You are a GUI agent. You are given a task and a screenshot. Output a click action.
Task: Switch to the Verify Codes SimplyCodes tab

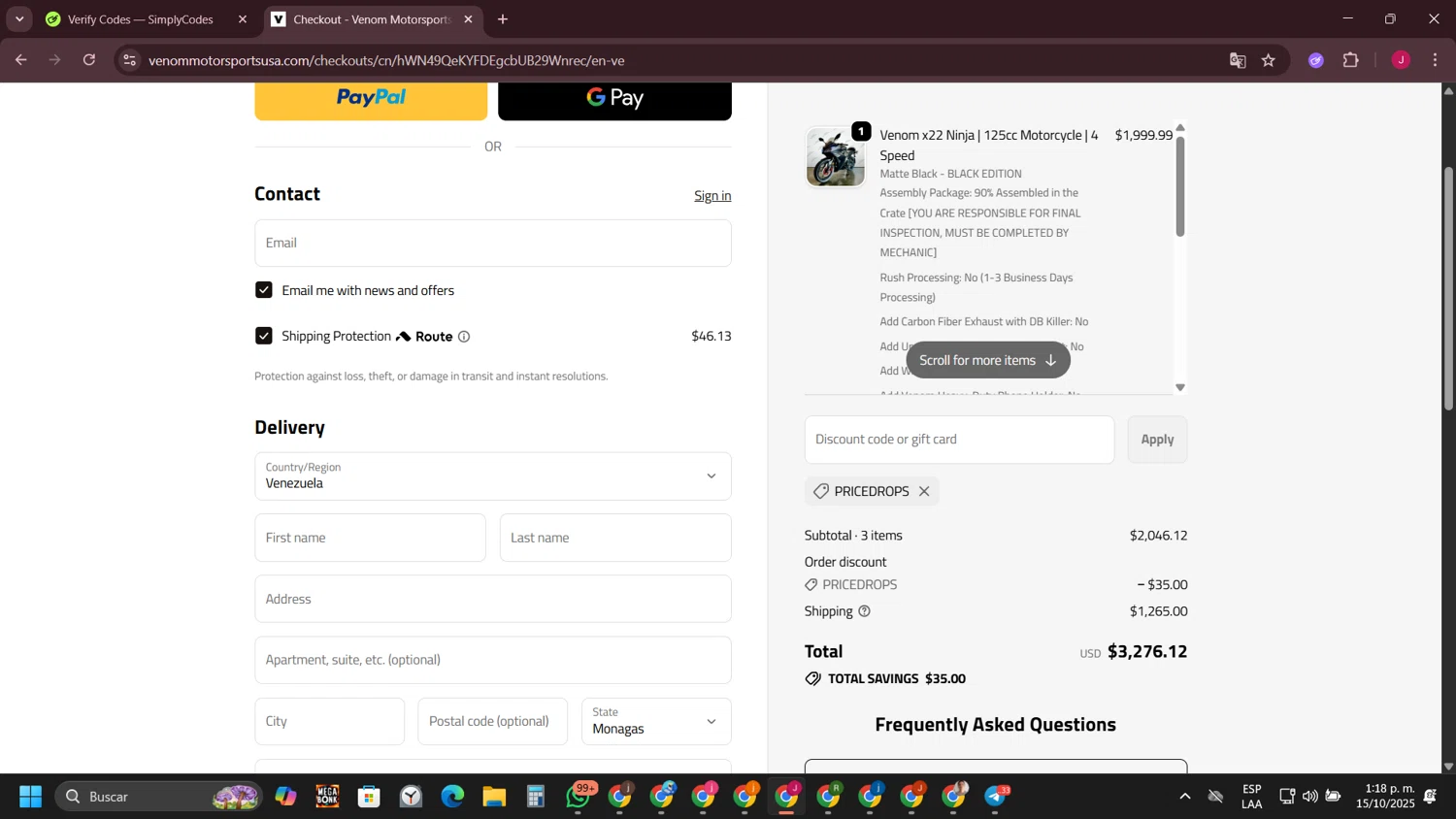(x=140, y=19)
